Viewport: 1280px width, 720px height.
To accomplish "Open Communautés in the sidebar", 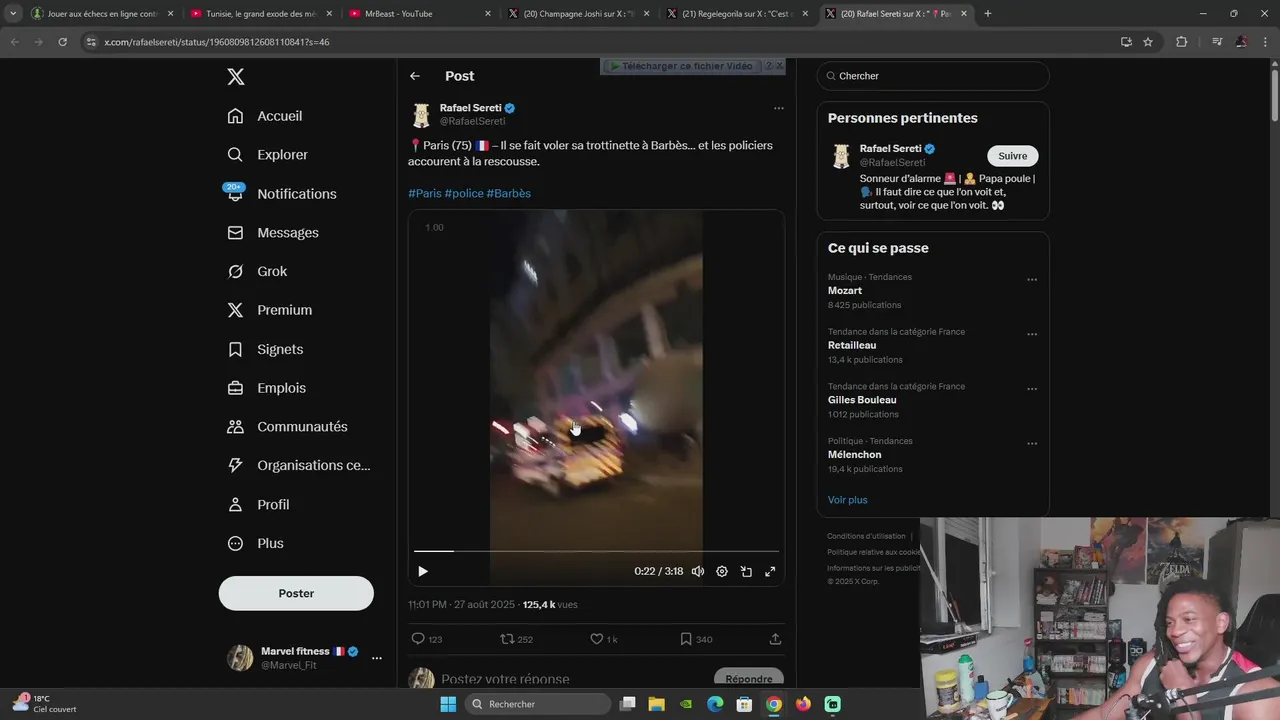I will (288, 427).
